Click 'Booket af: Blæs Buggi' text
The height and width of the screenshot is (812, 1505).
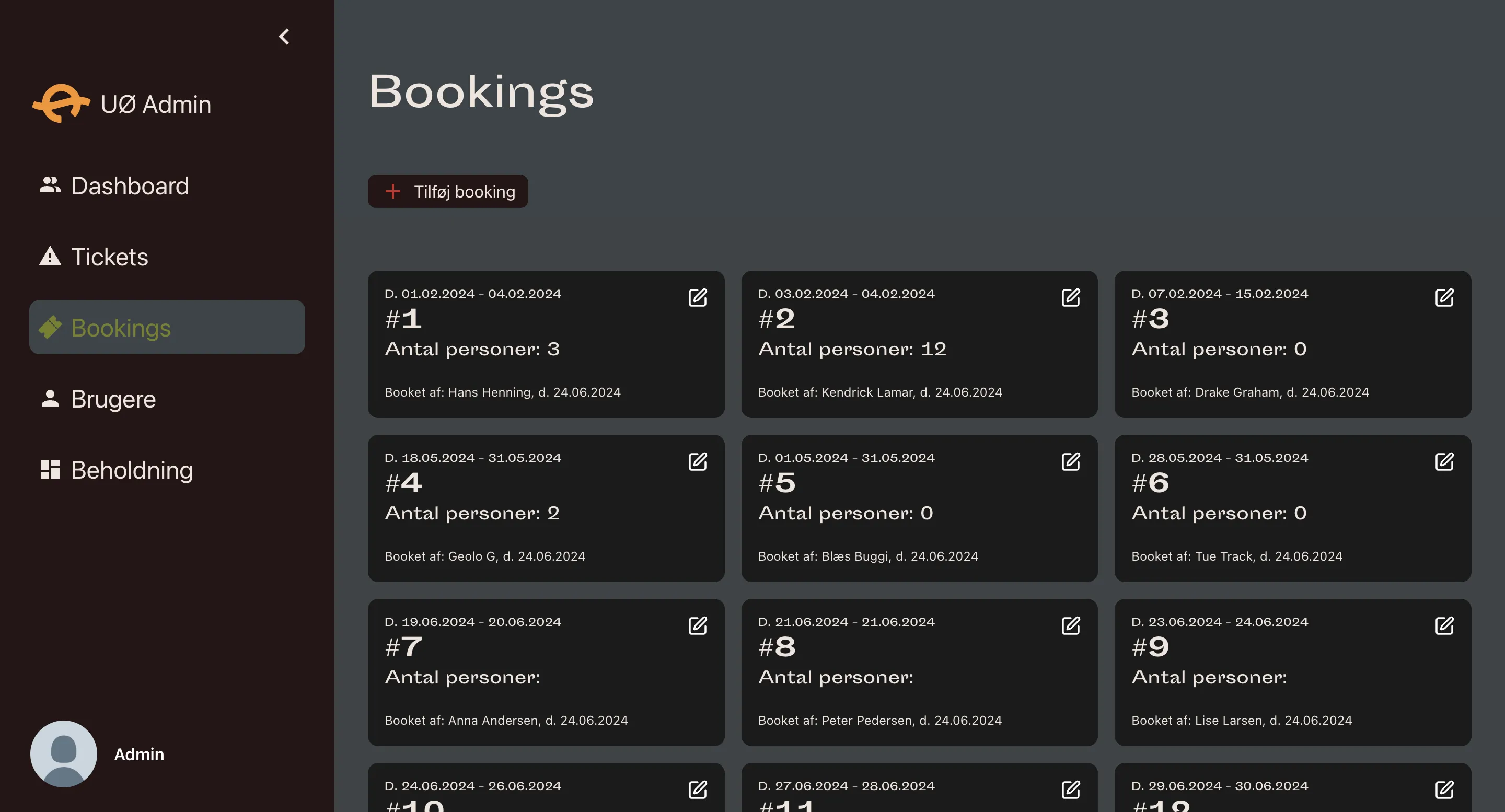868,556
